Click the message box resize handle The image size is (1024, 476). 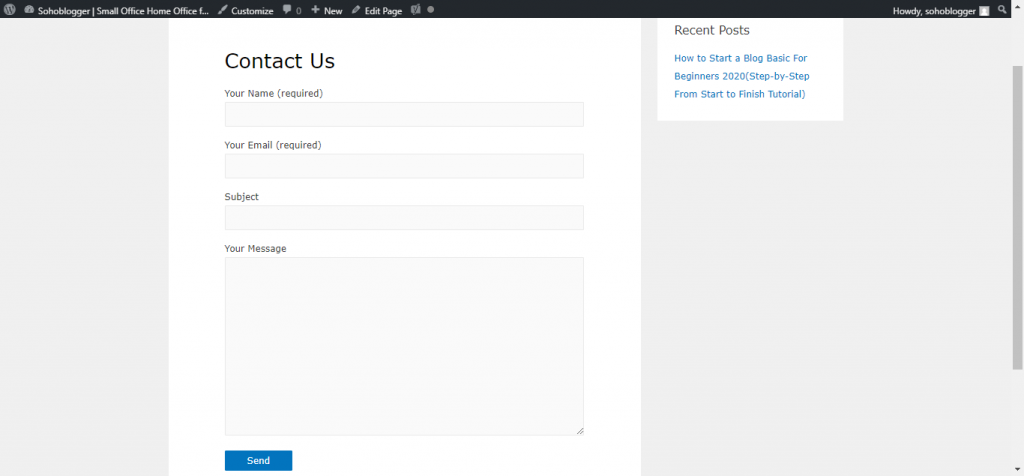(579, 431)
